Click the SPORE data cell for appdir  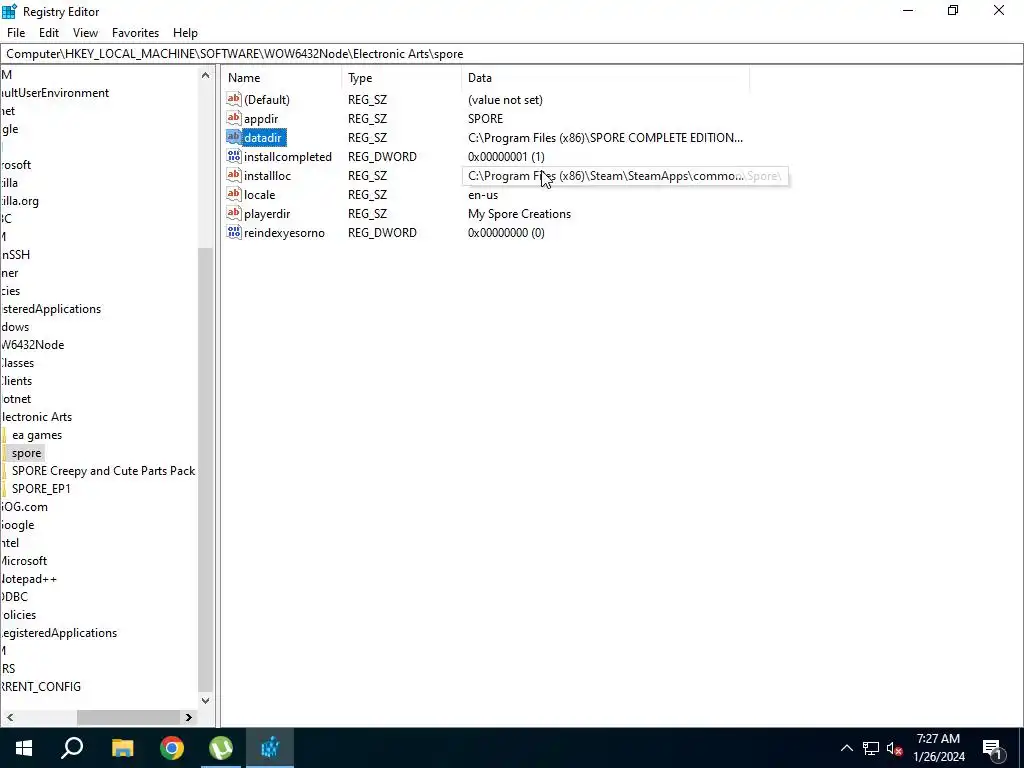pos(485,119)
